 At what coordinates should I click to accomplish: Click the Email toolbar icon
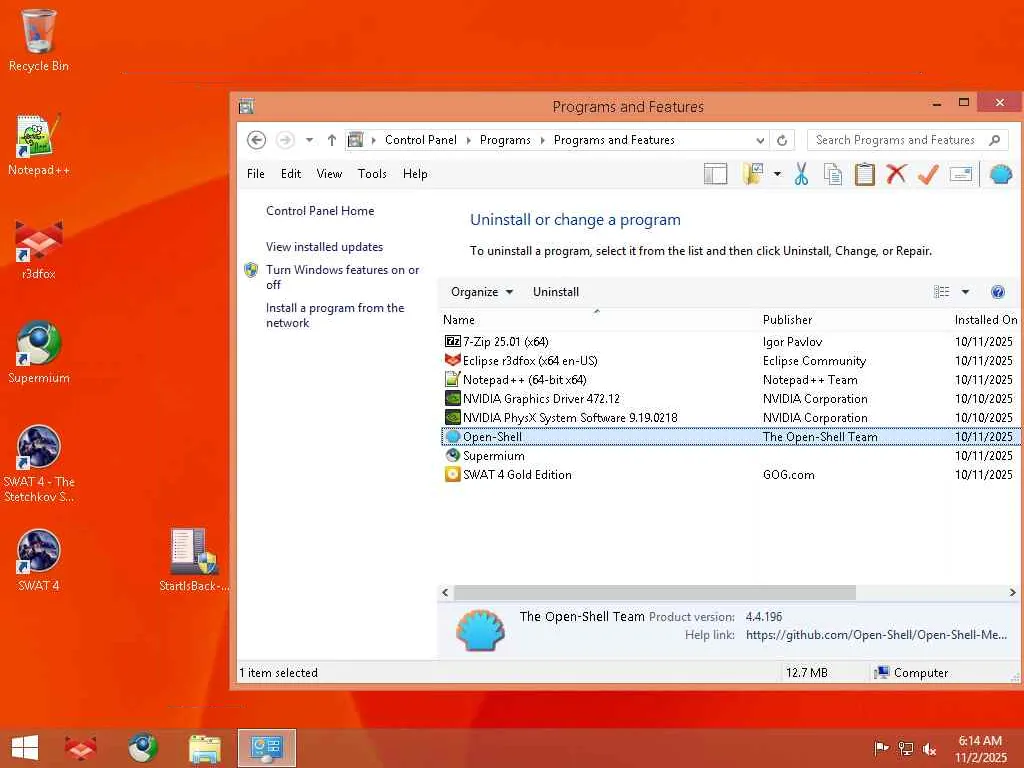(961, 174)
